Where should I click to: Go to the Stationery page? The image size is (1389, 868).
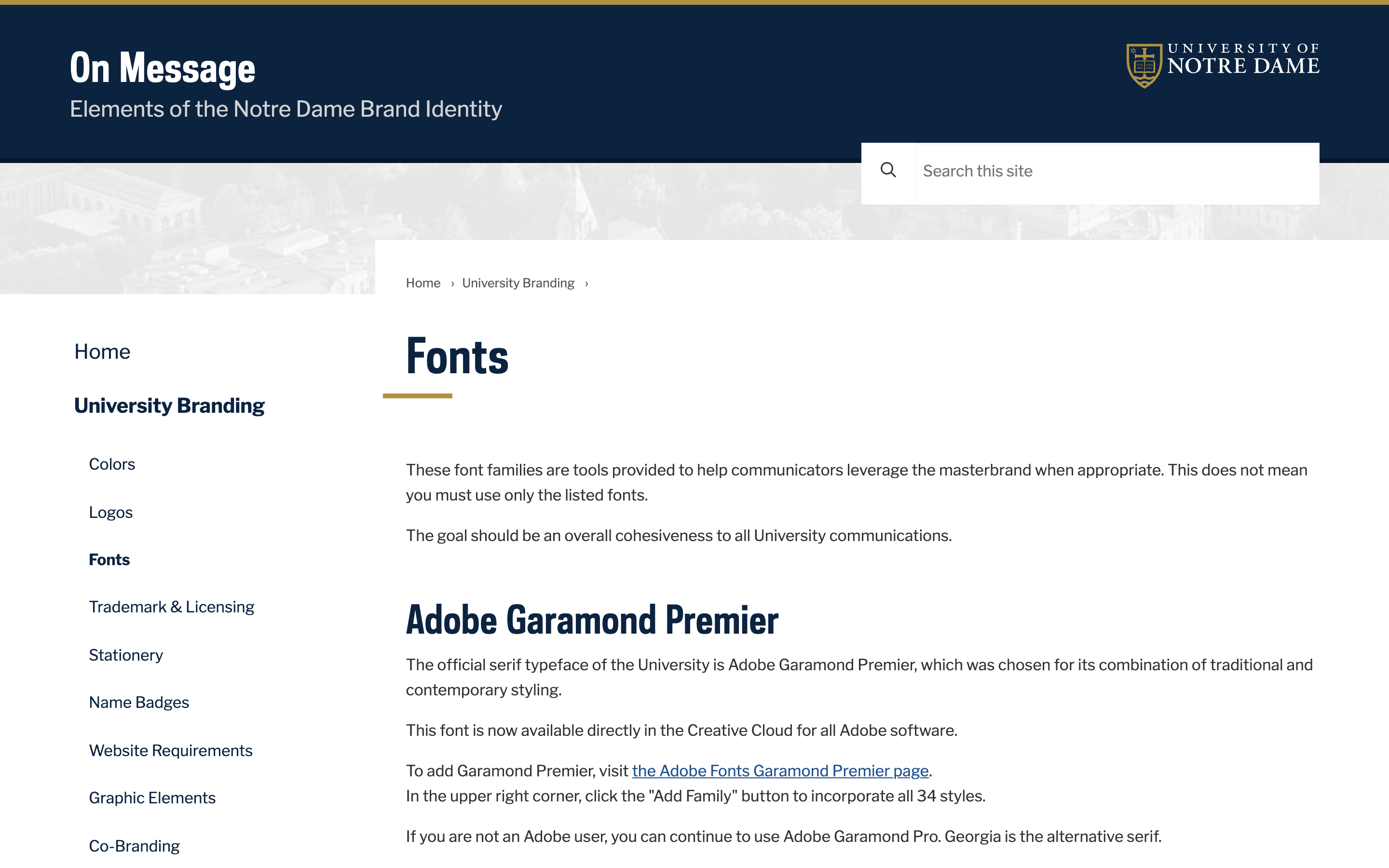pyautogui.click(x=126, y=655)
